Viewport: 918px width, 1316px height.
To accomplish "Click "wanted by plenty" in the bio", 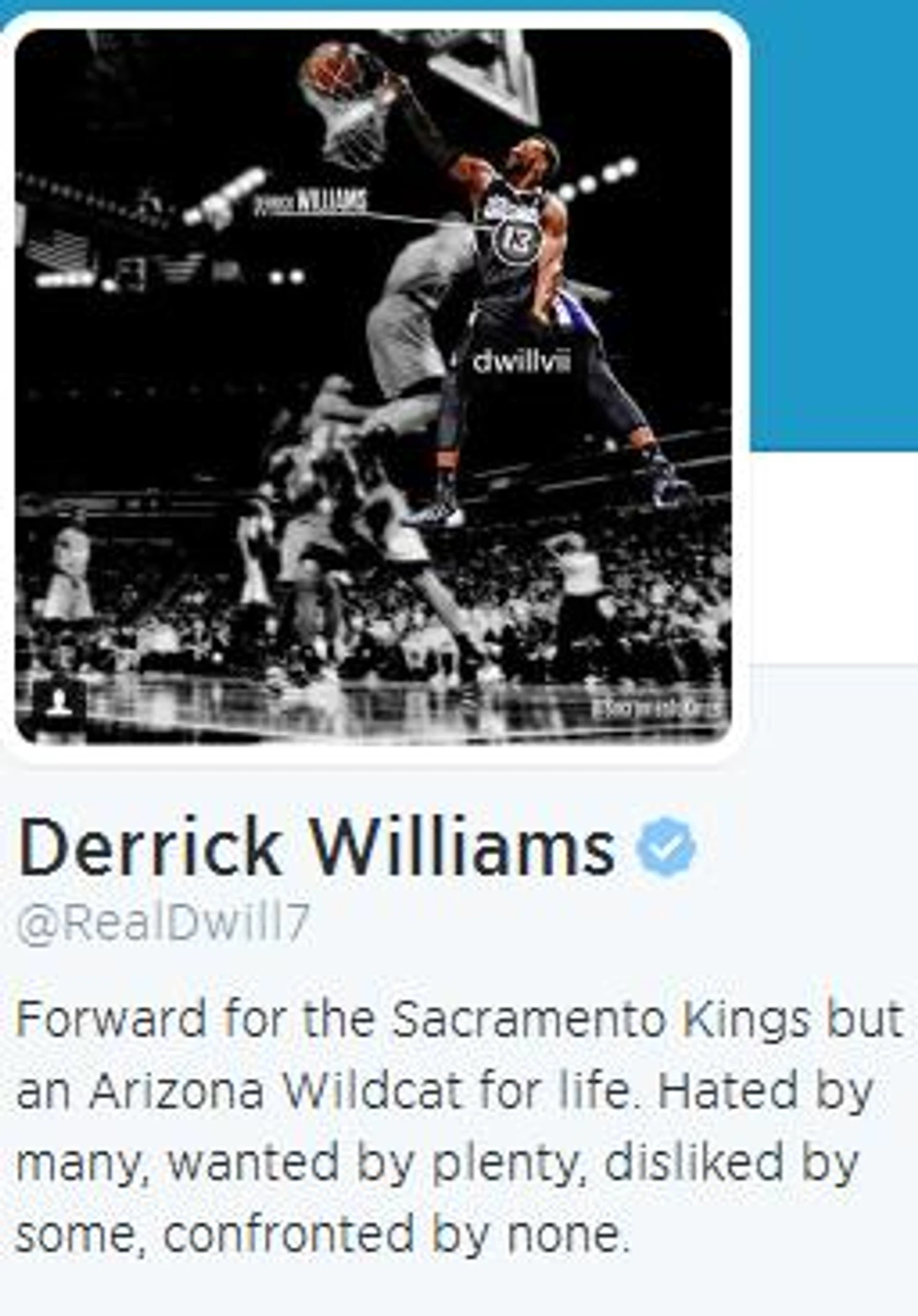I will (x=372, y=1164).
